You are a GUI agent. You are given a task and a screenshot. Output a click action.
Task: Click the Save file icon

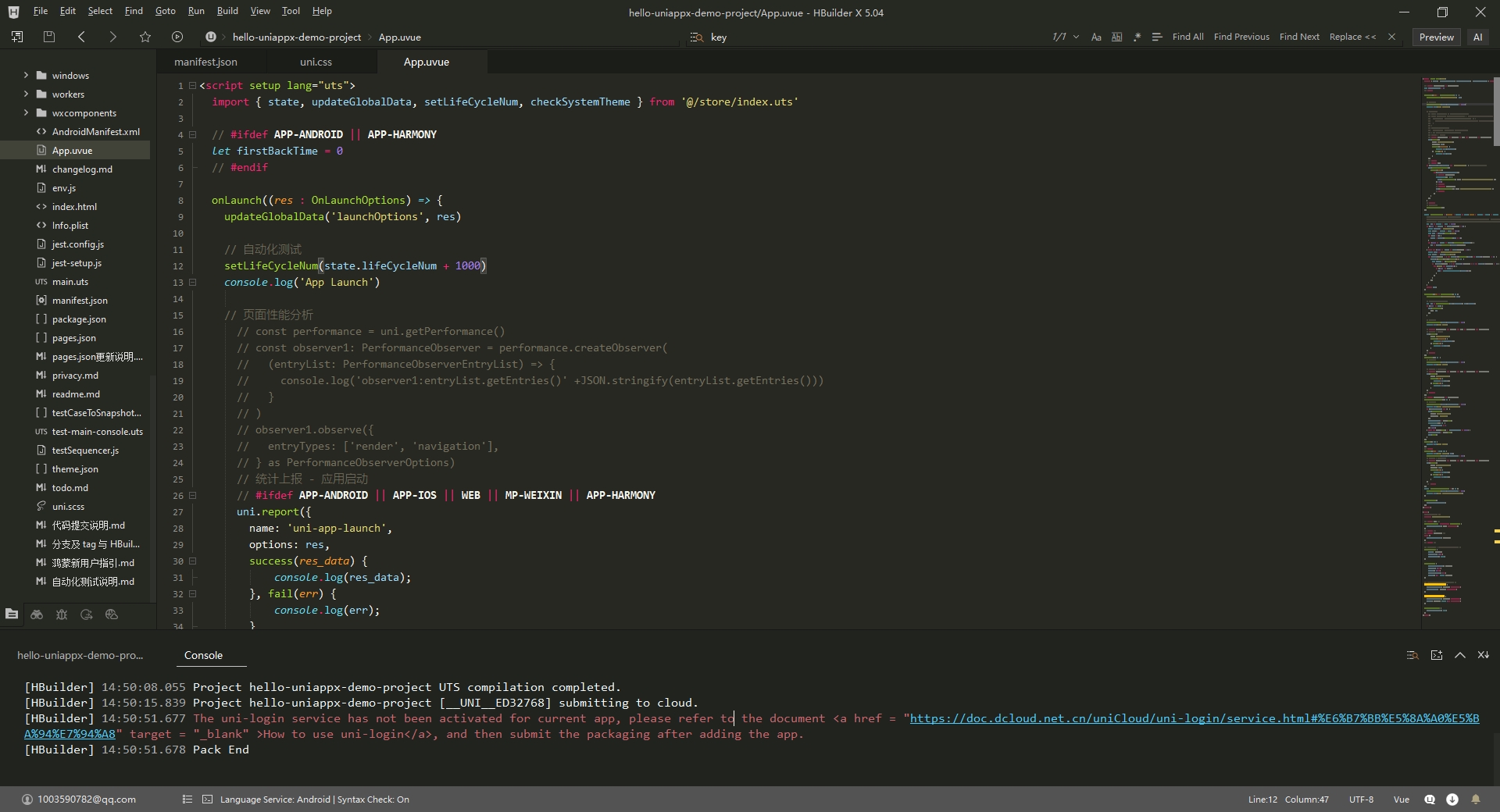tap(49, 37)
